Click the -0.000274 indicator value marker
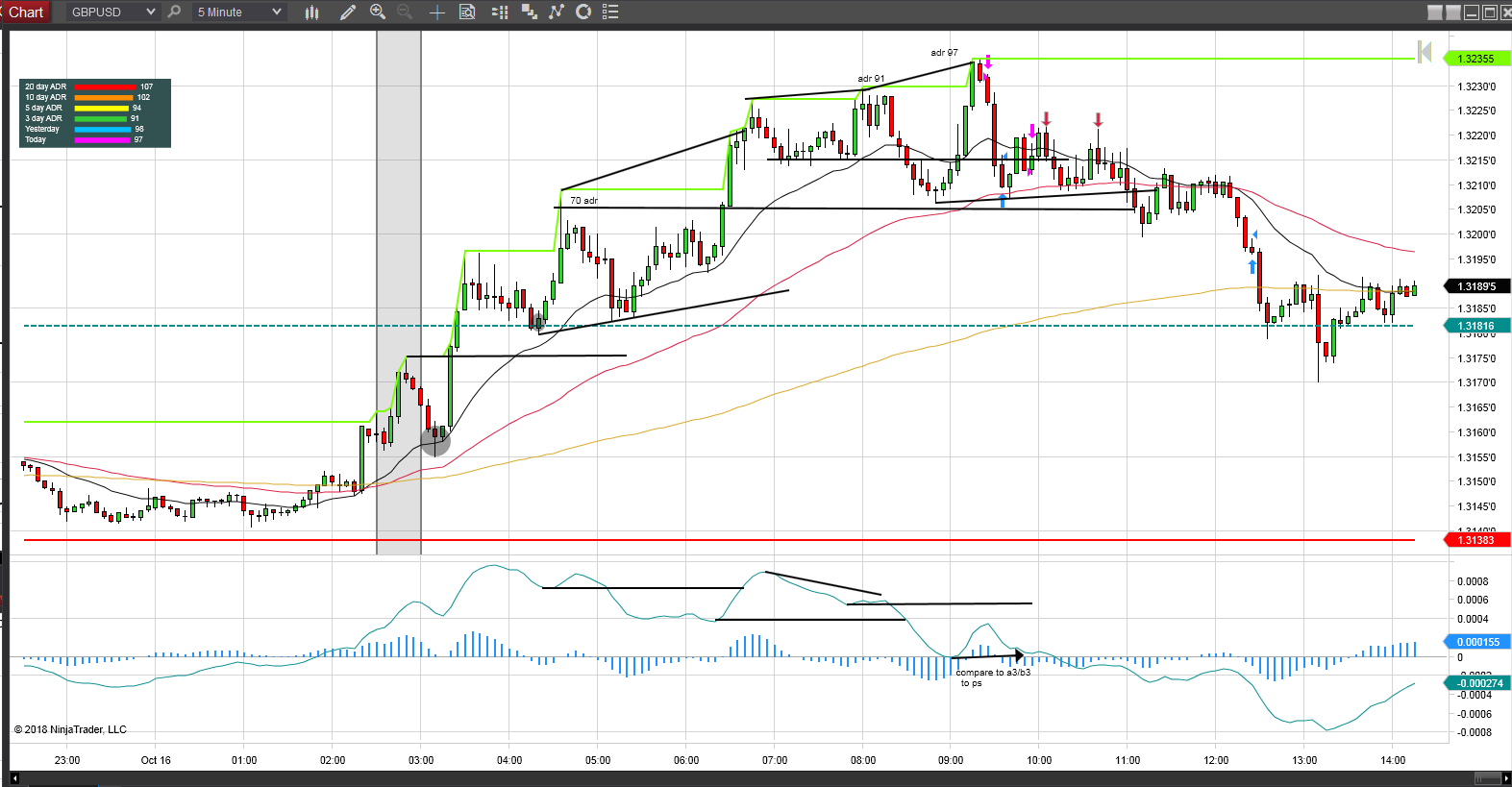This screenshot has height=787, width=1512. coord(1477,683)
